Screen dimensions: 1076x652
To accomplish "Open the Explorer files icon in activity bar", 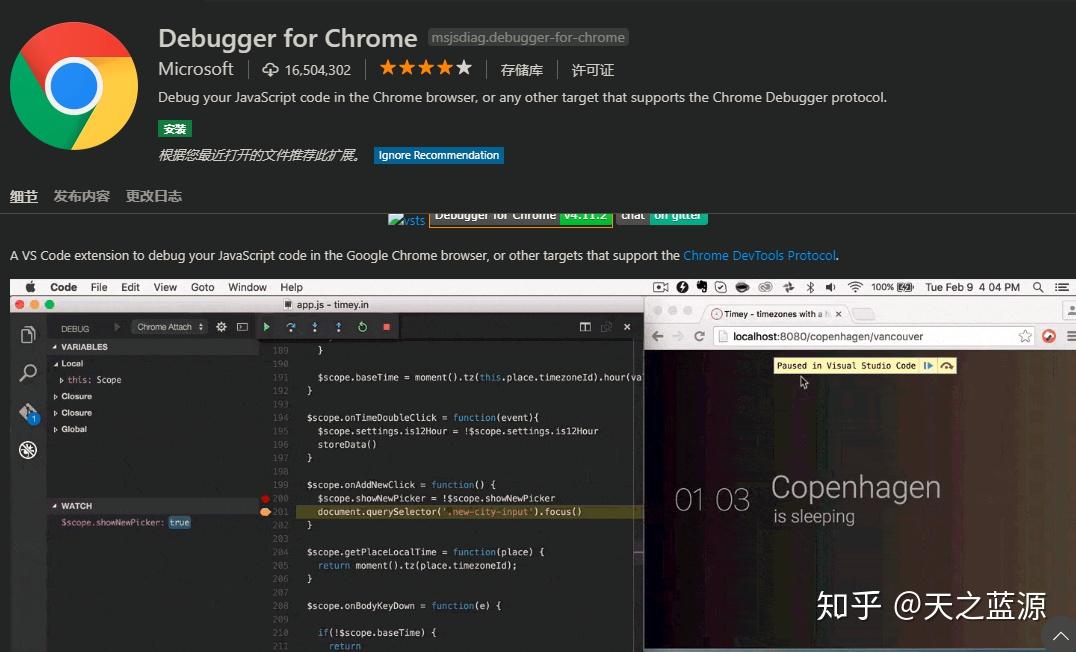I will 28,335.
